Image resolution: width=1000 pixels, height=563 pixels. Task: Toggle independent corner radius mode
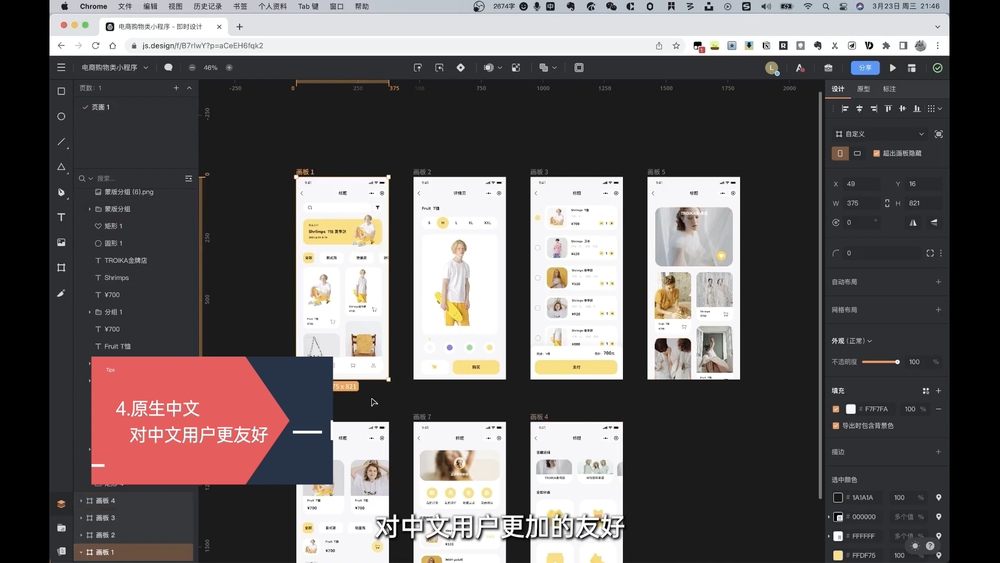click(x=930, y=253)
